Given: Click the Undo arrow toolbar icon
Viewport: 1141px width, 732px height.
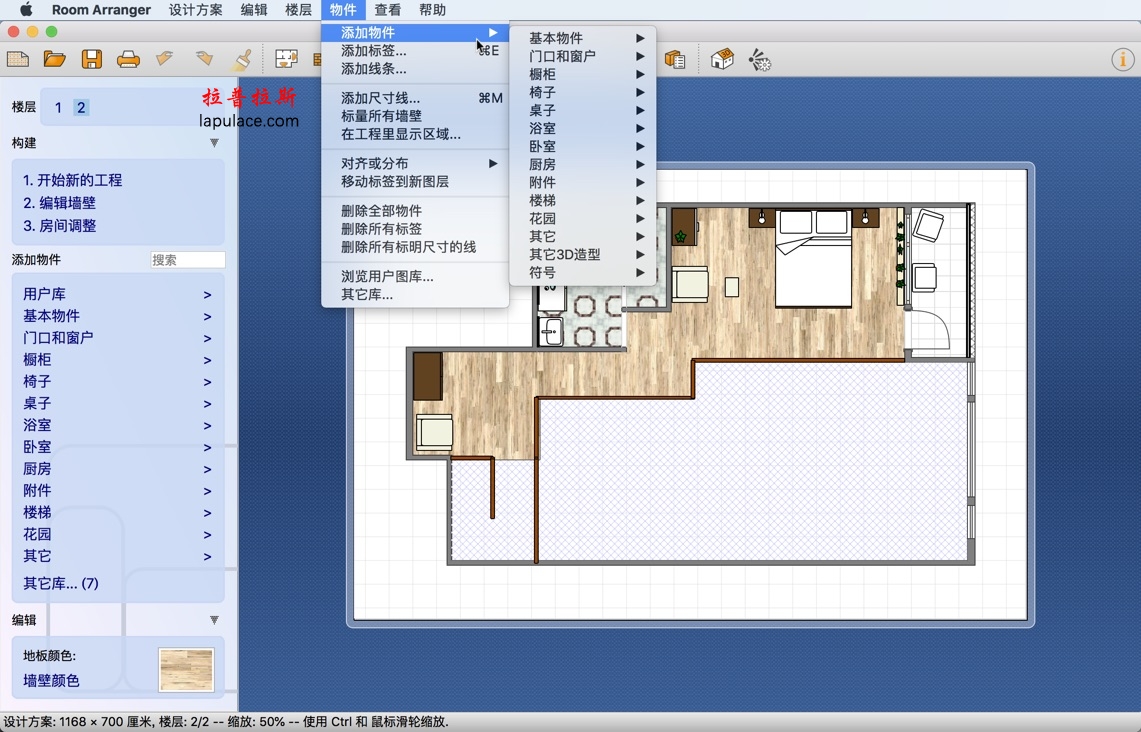Looking at the screenshot, I should click(x=165, y=58).
